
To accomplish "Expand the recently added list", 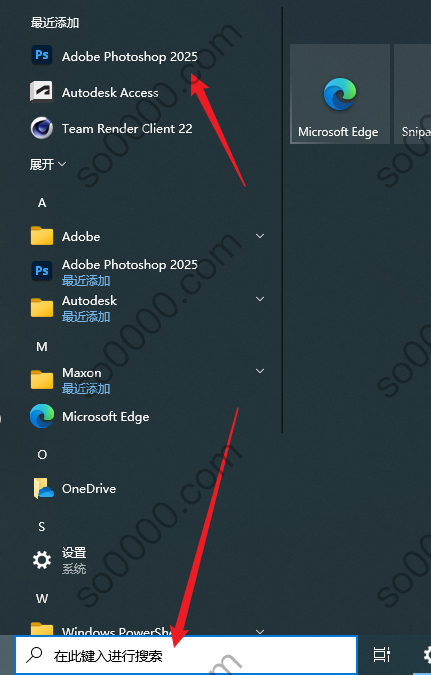I will click(48, 164).
